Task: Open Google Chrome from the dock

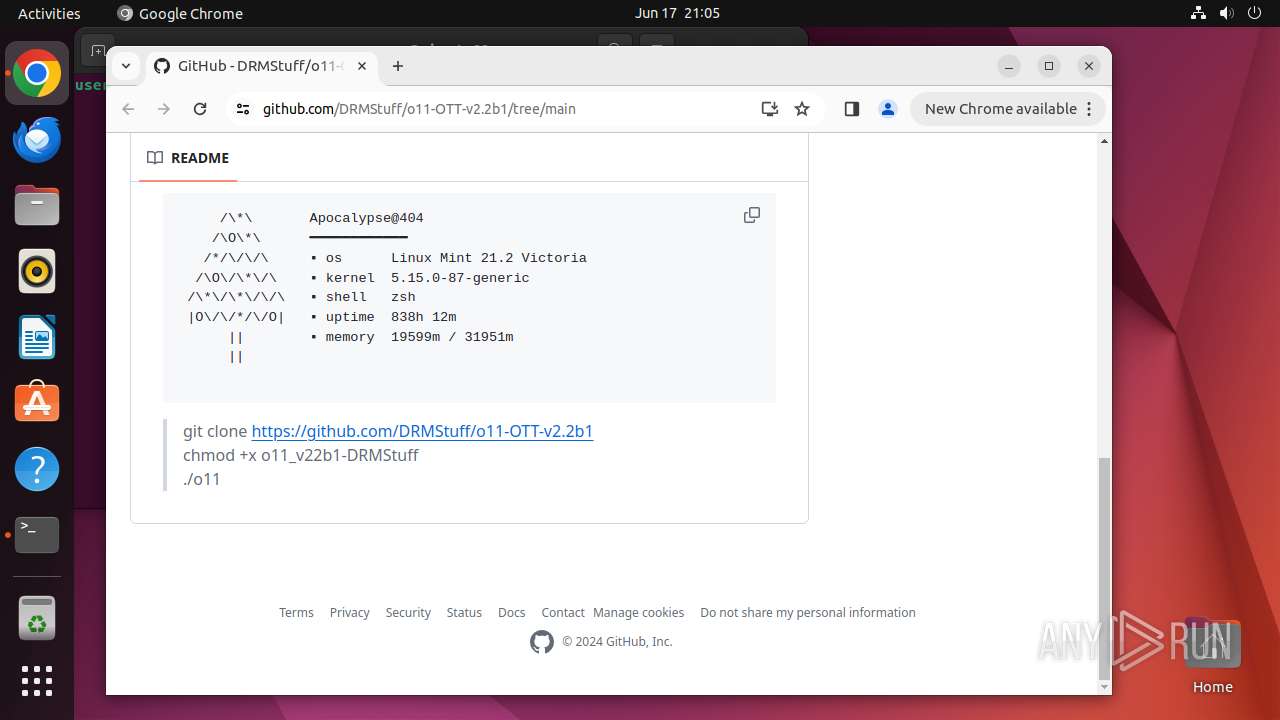Action: pyautogui.click(x=37, y=74)
